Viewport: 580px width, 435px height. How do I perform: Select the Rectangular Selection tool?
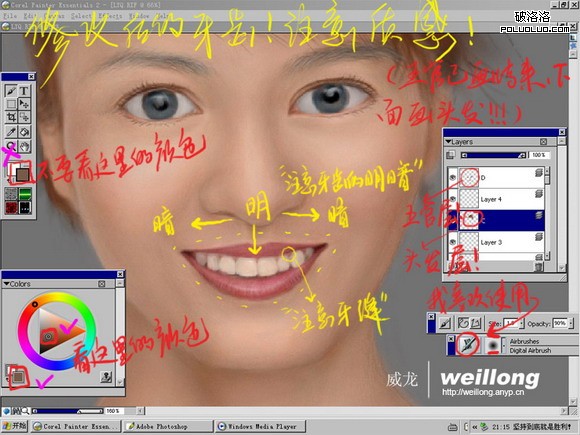tap(11, 104)
